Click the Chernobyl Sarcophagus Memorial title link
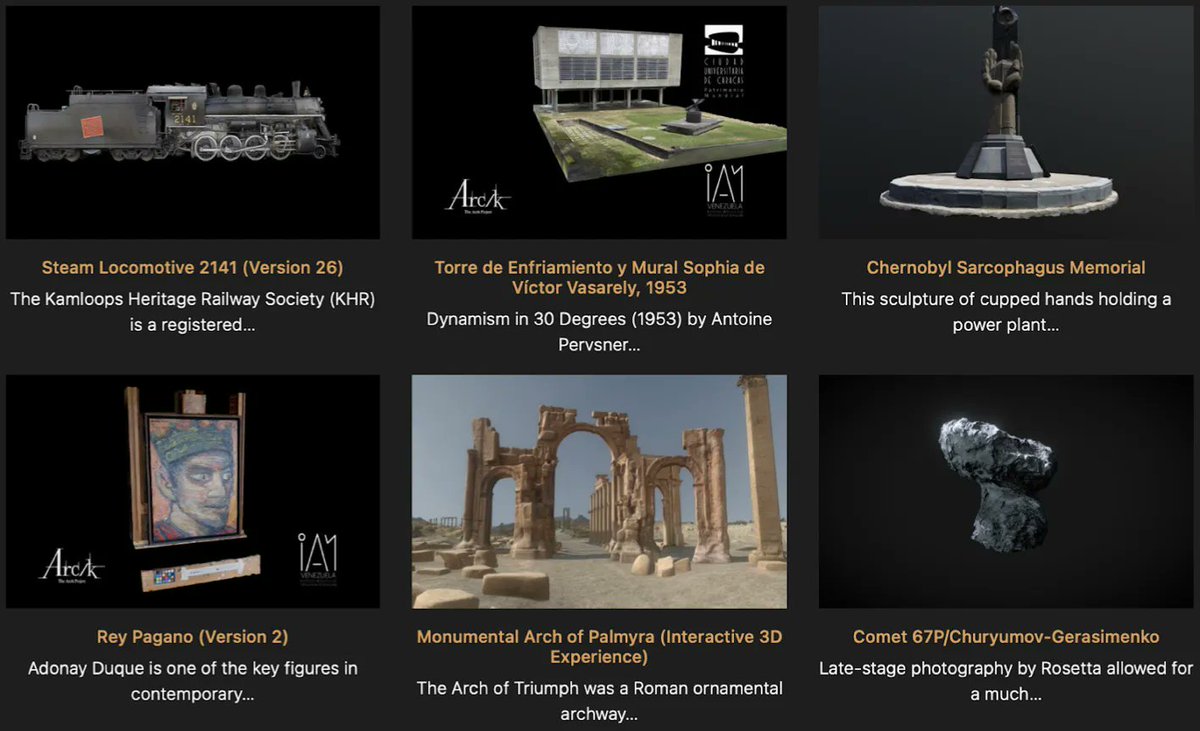The image size is (1200, 731). coord(1006,268)
